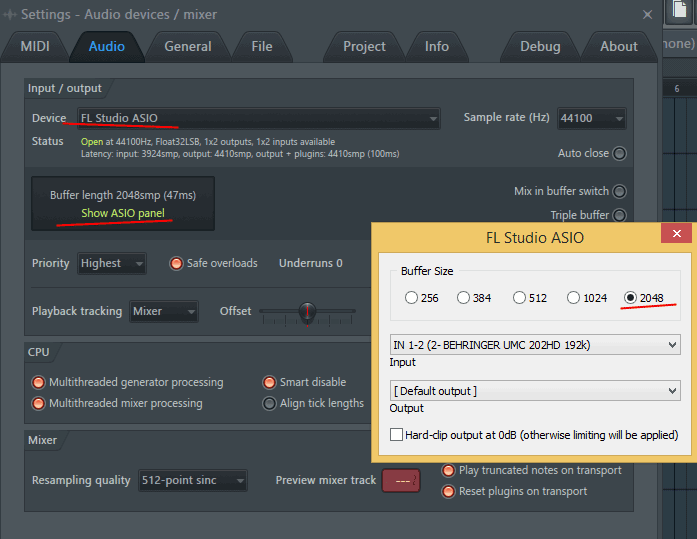Open the Input dropdown with BEHRINGER UMC 202HD
The image size is (697, 539).
(x=535, y=345)
